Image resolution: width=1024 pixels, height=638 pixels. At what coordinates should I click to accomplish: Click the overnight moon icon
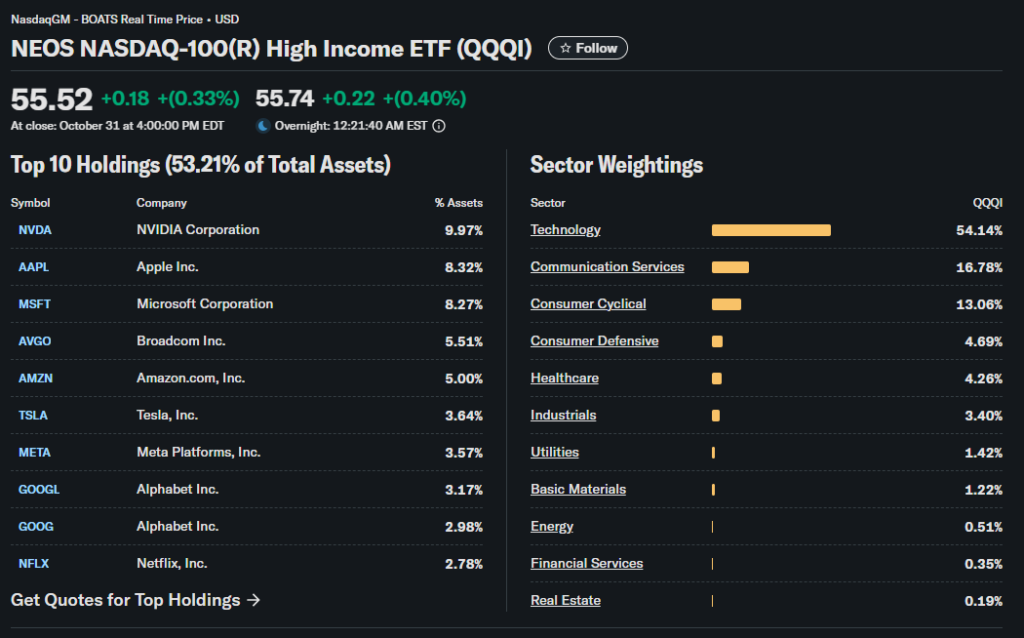(x=263, y=126)
